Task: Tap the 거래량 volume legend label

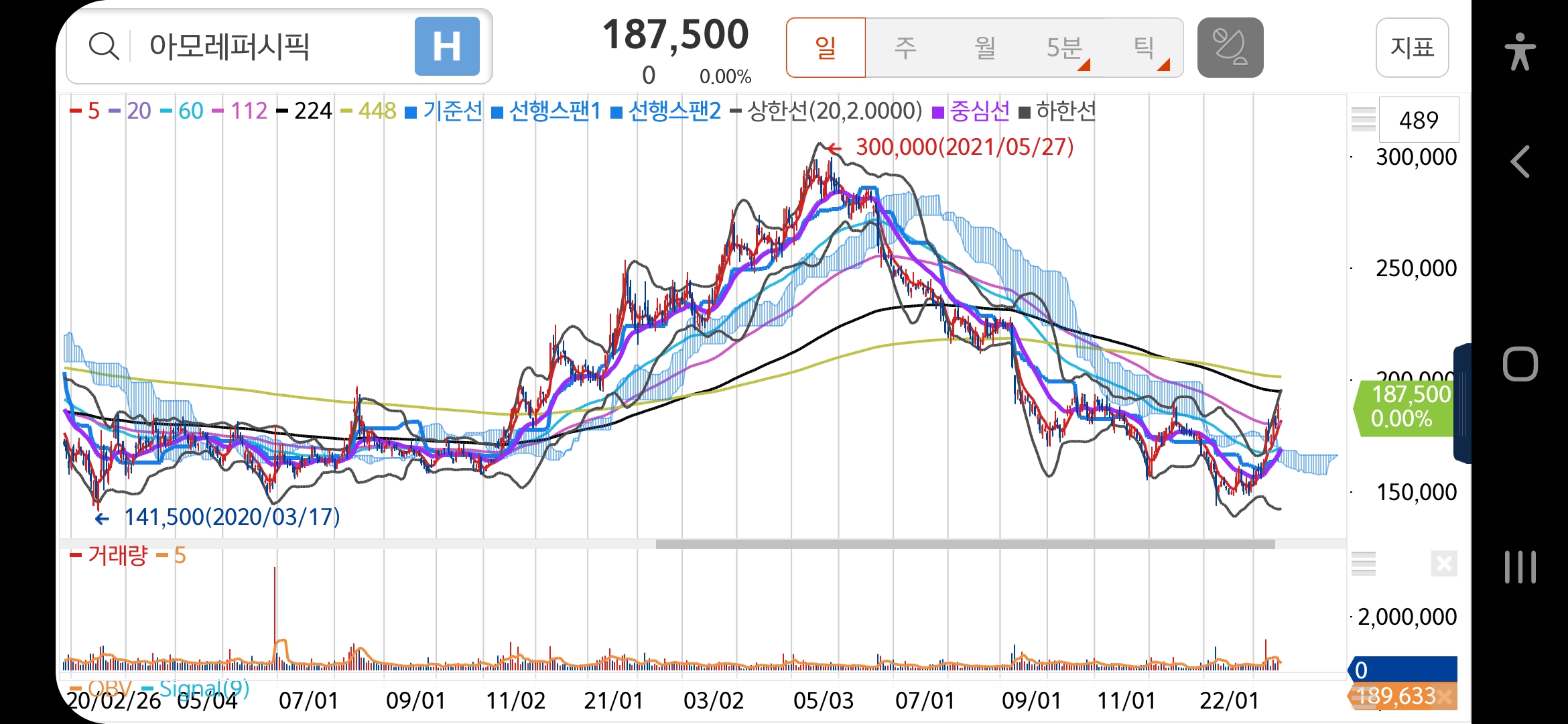Action: click(109, 555)
